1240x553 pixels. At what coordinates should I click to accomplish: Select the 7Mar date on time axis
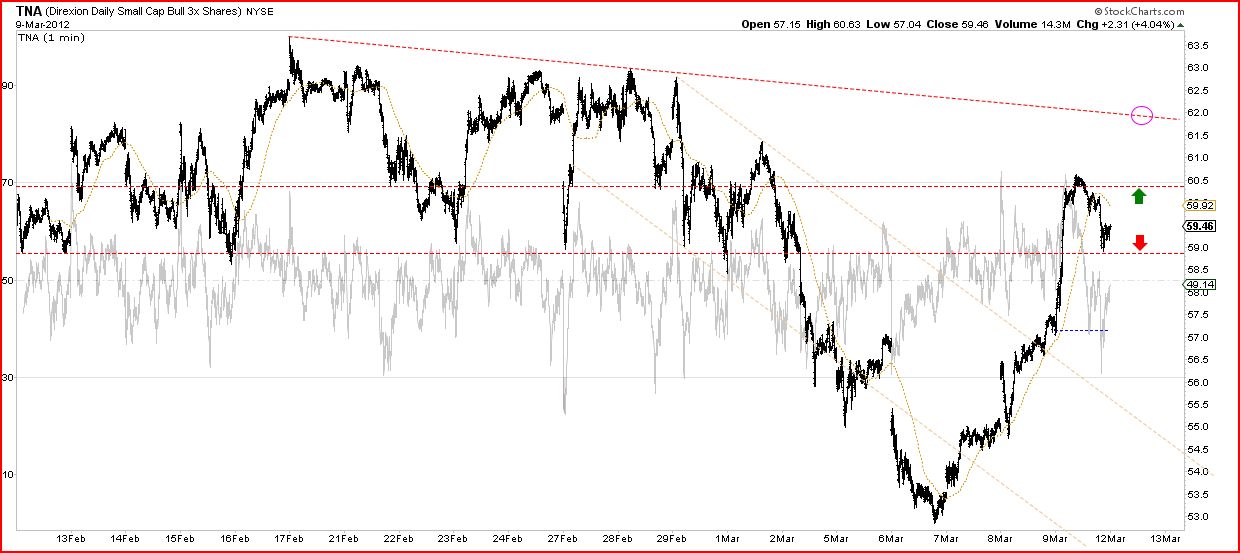[944, 537]
